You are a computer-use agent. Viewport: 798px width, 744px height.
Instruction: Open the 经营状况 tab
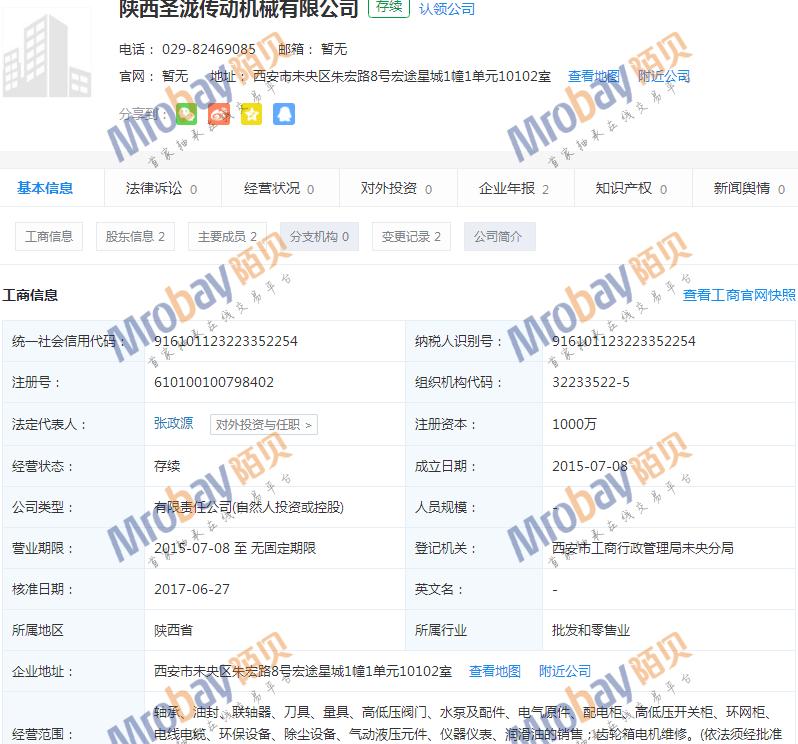pos(278,188)
